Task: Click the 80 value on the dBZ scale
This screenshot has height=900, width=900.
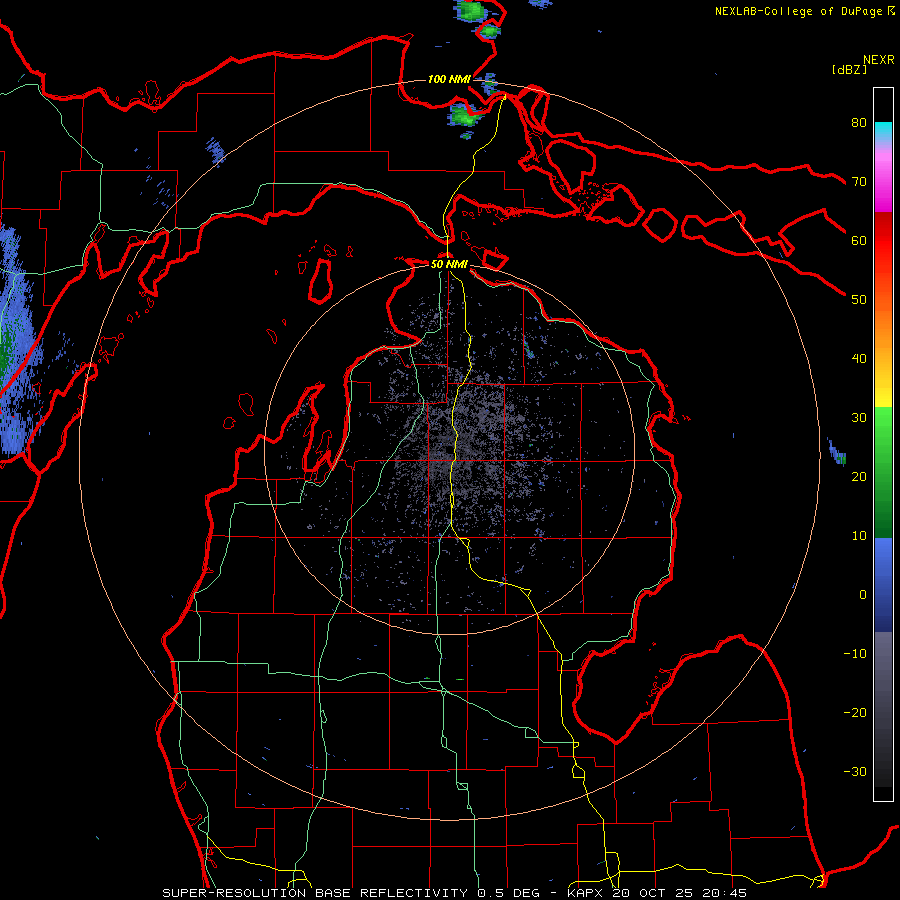Action: click(859, 122)
